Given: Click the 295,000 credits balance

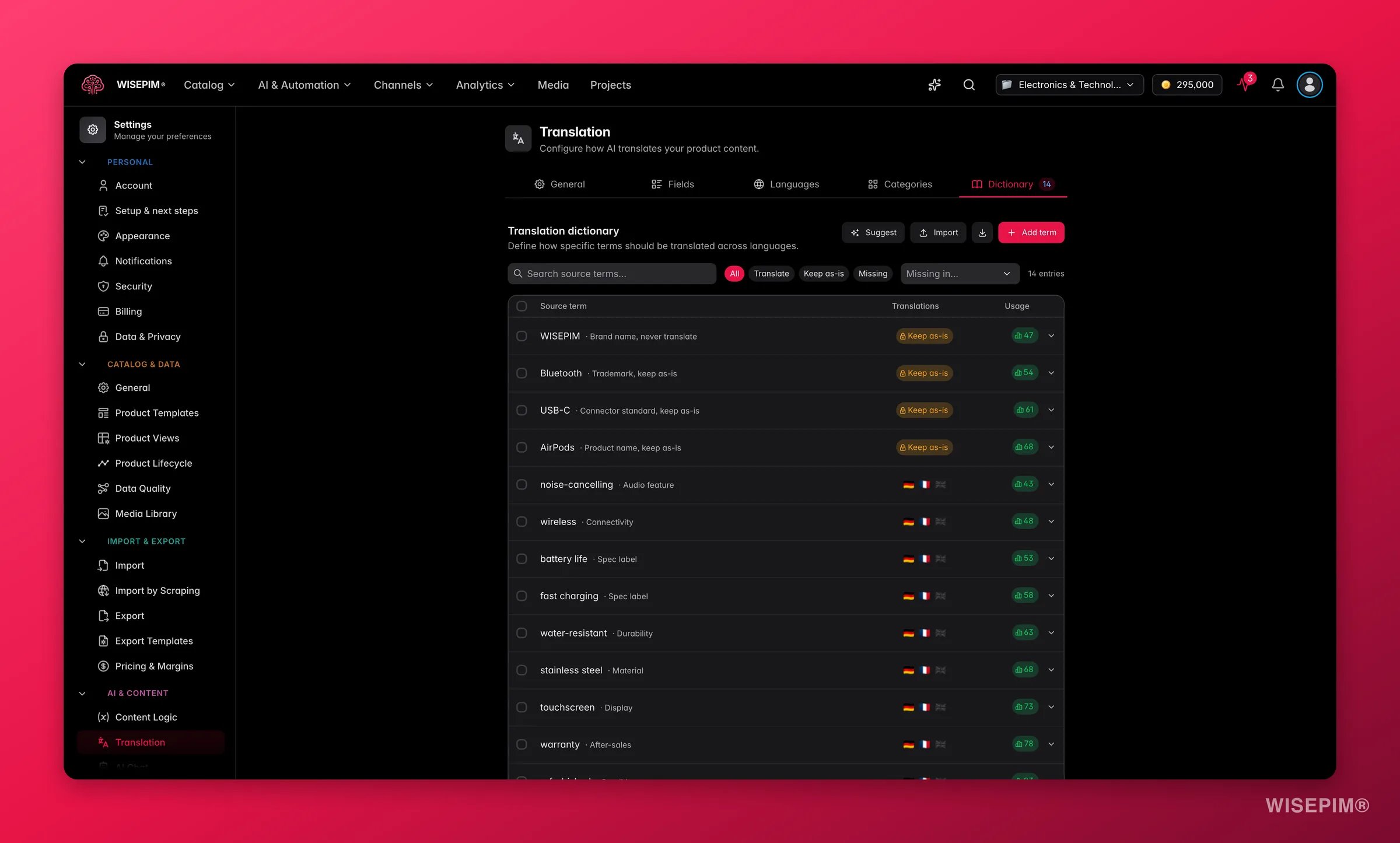Looking at the screenshot, I should [x=1186, y=85].
